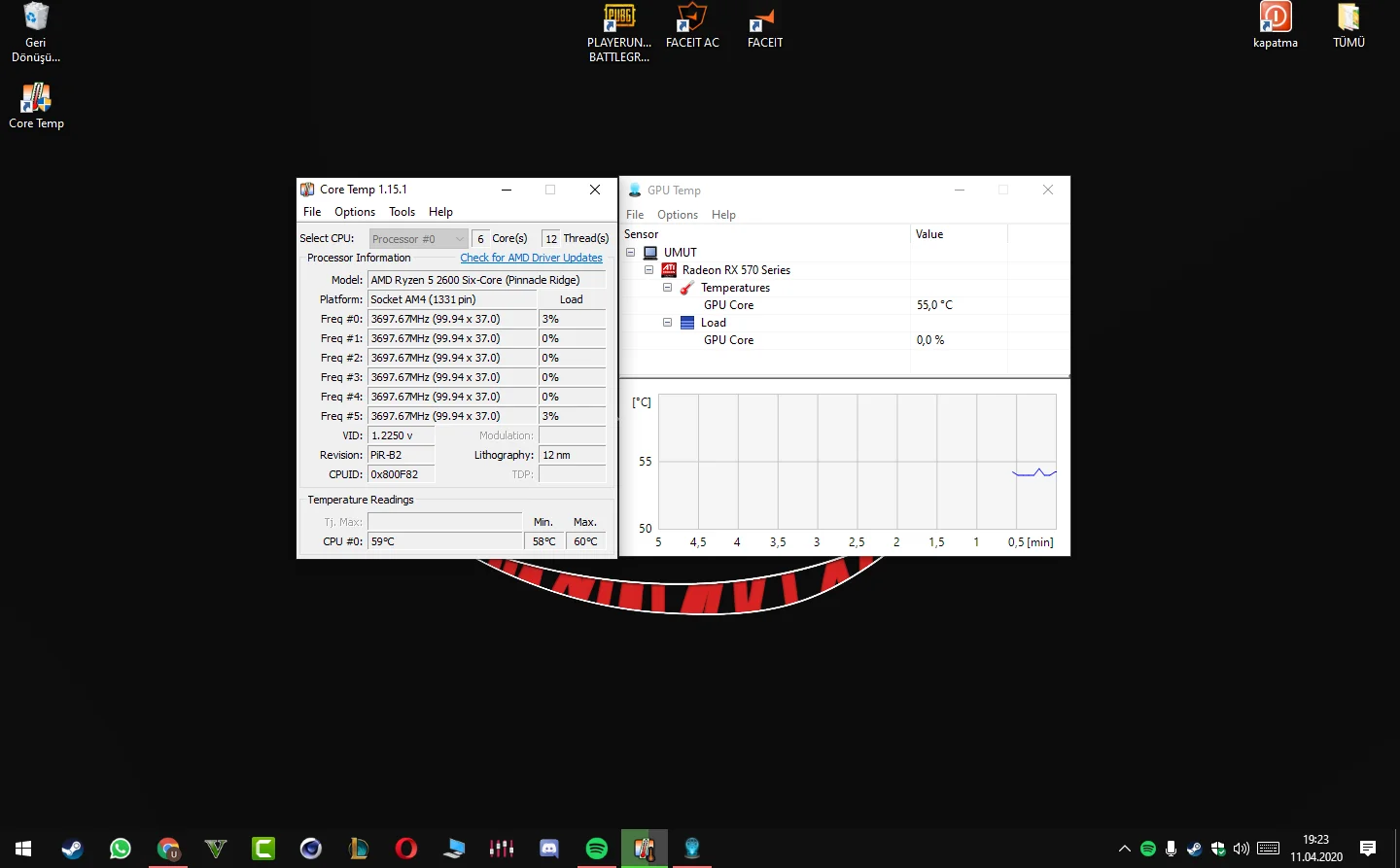
Task: Click the 1.2250 v VID value
Action: [401, 435]
